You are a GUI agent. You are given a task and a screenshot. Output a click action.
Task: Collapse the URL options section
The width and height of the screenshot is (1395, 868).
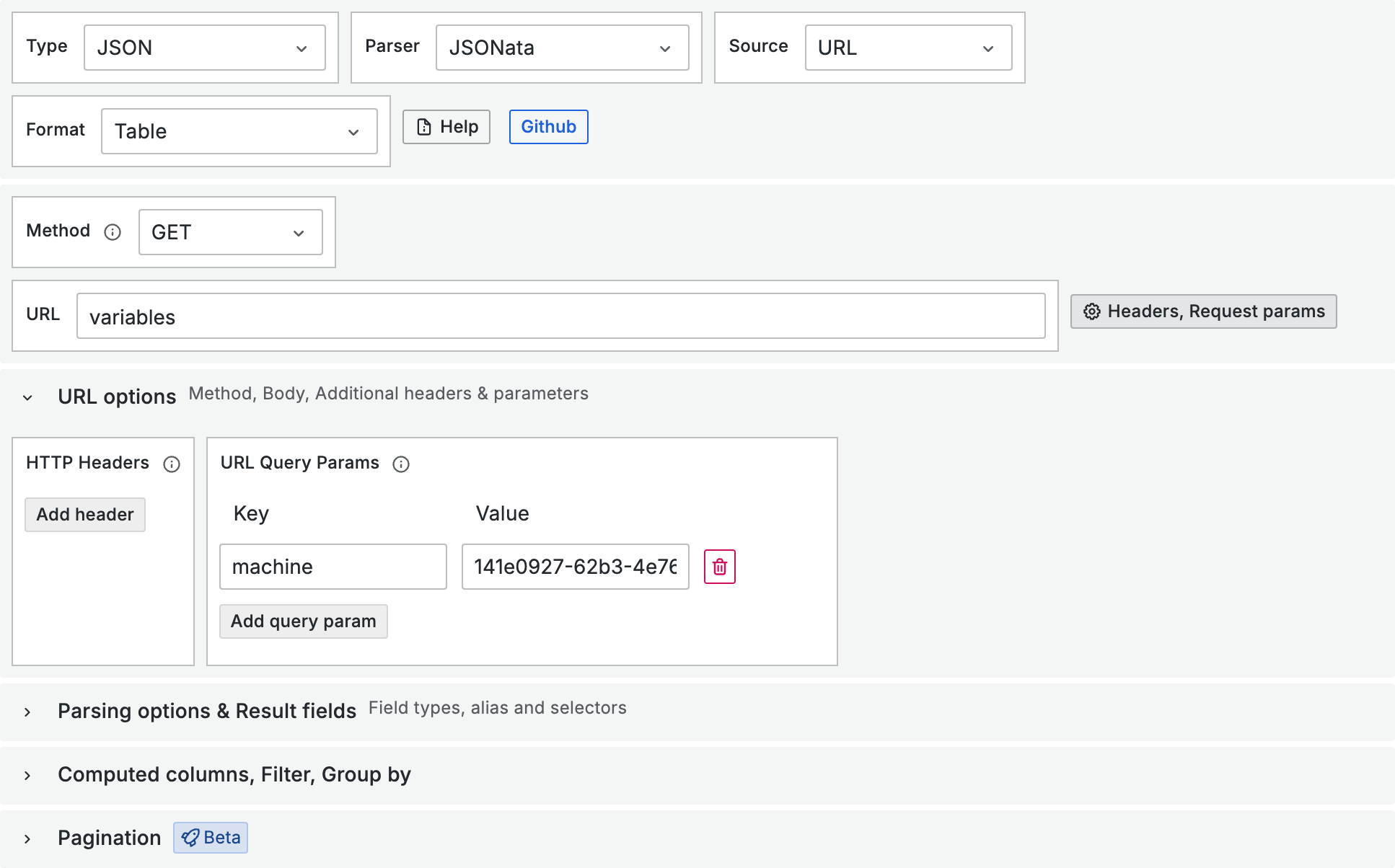(x=27, y=397)
